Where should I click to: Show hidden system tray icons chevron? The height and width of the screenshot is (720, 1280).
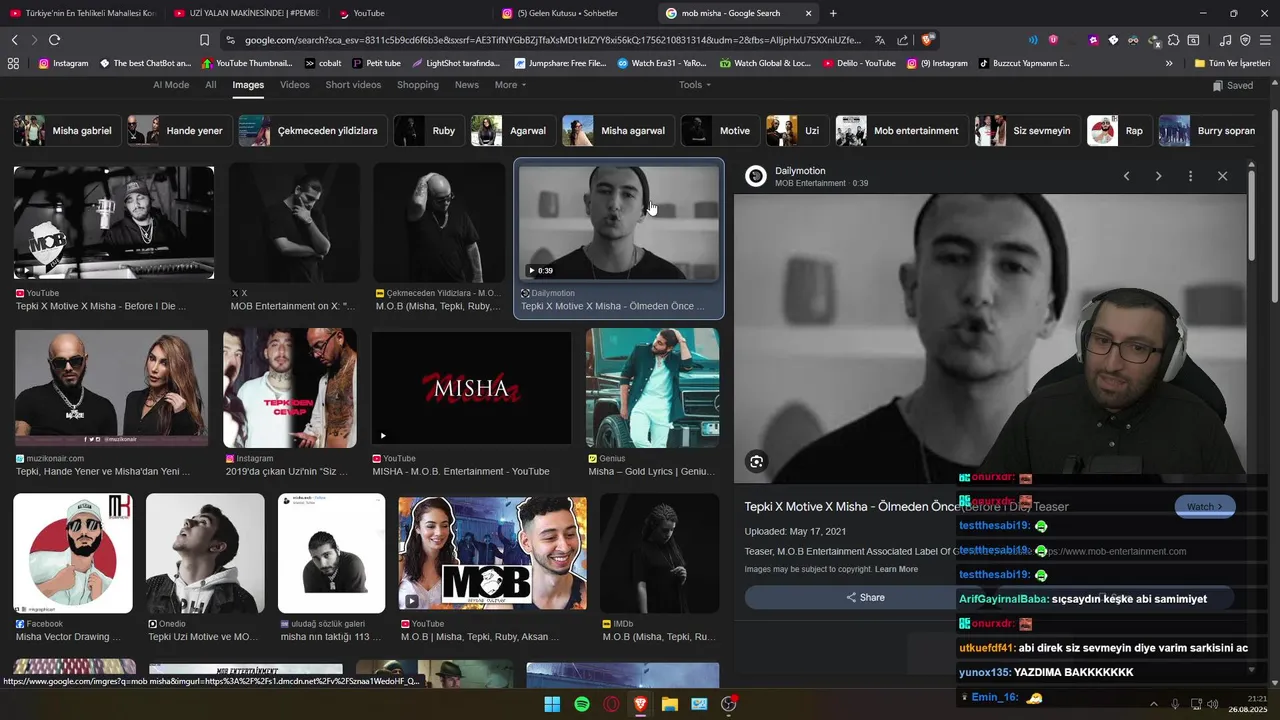click(x=1153, y=704)
